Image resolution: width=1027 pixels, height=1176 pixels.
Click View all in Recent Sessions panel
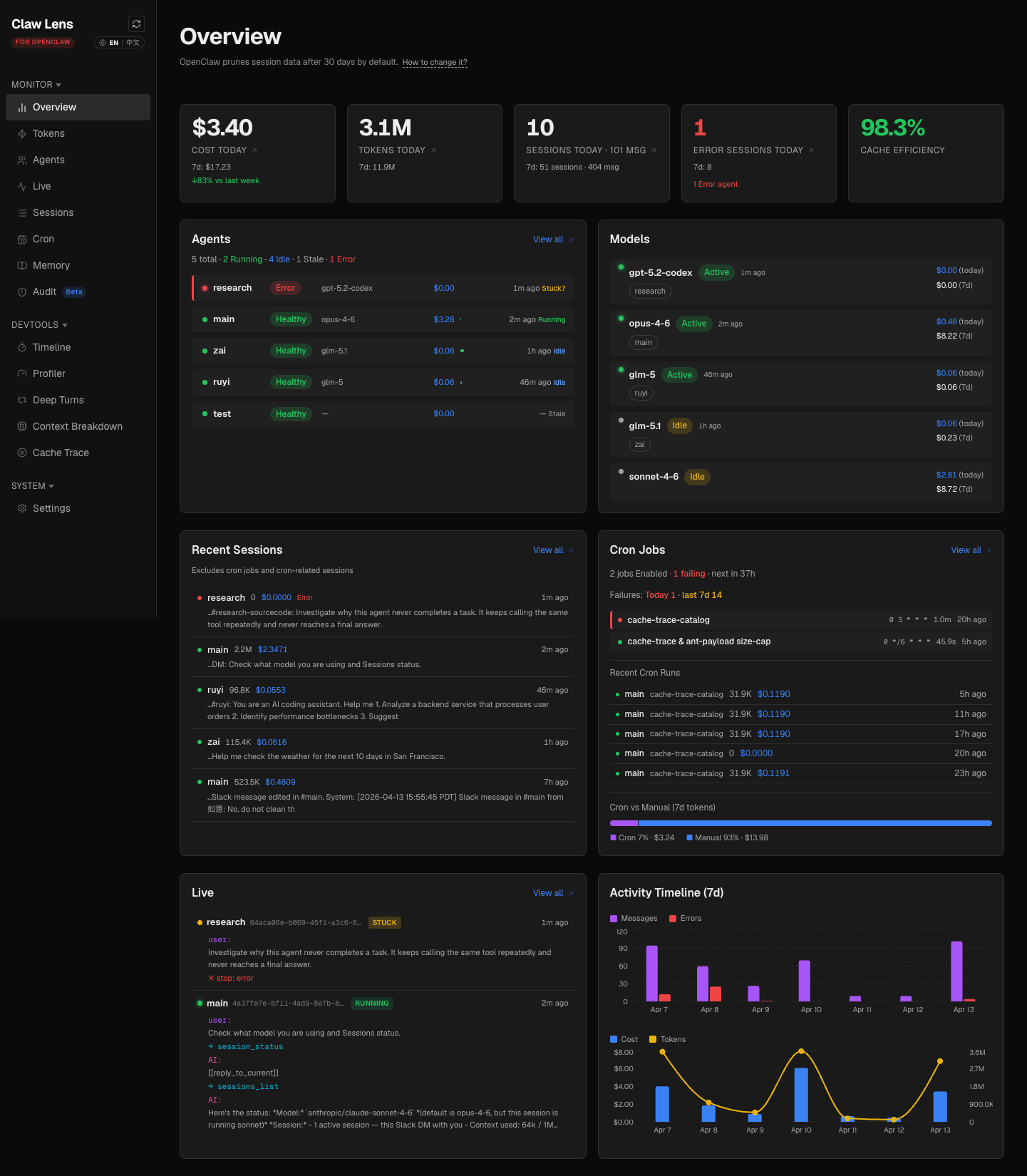click(553, 550)
